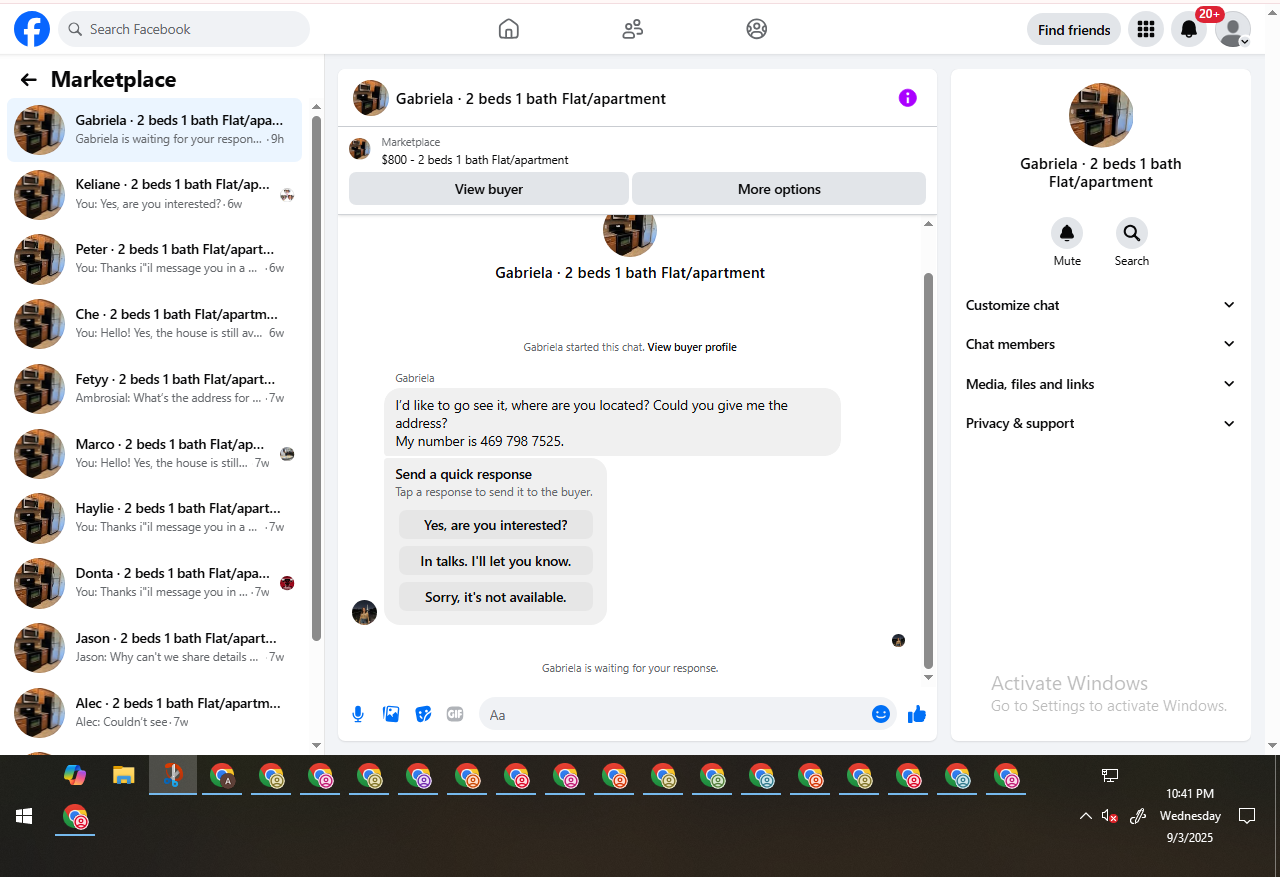
Task: Send quick response "In talks. I'll let you know."
Action: 496,561
